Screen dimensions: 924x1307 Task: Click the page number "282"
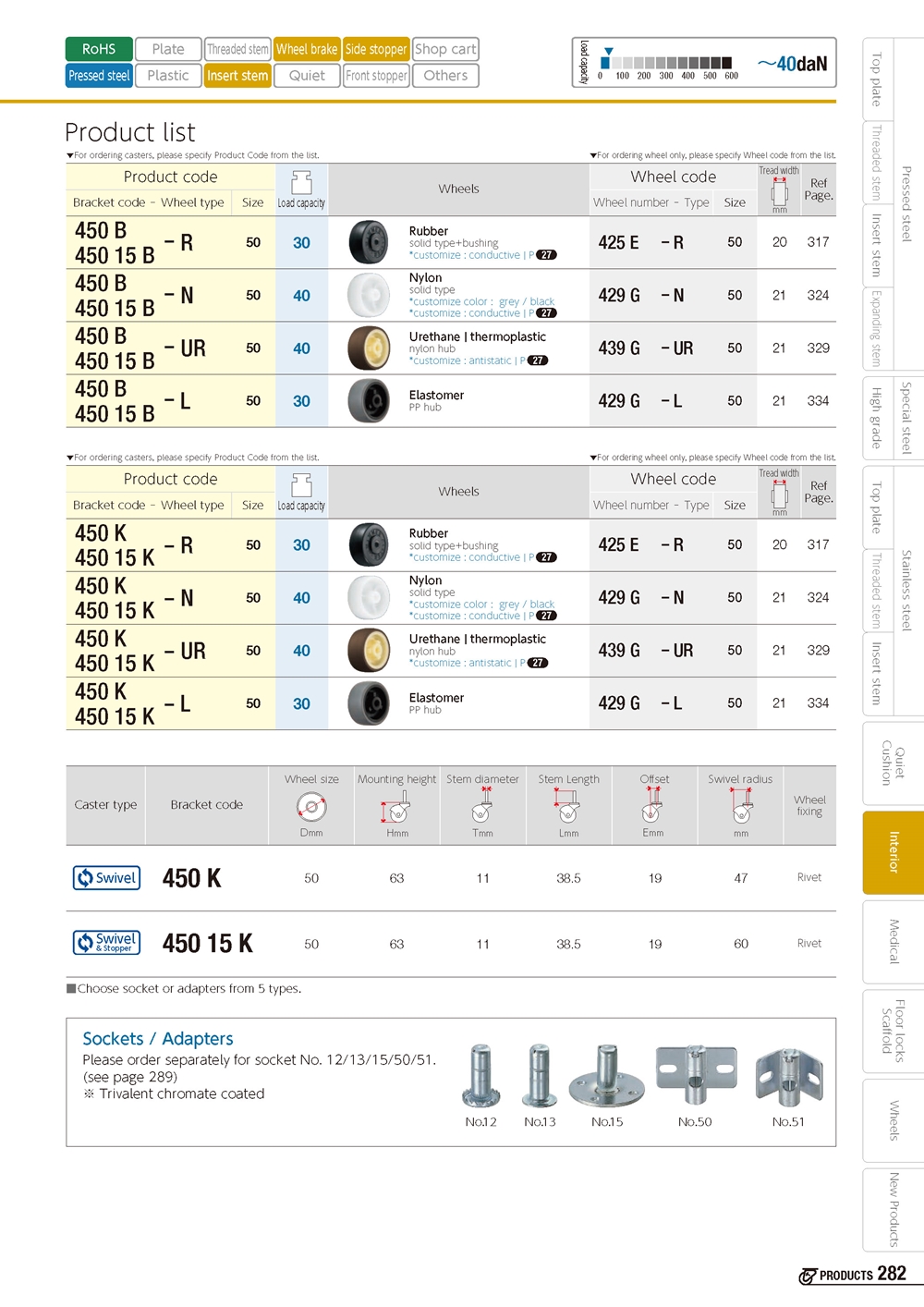(x=892, y=1274)
